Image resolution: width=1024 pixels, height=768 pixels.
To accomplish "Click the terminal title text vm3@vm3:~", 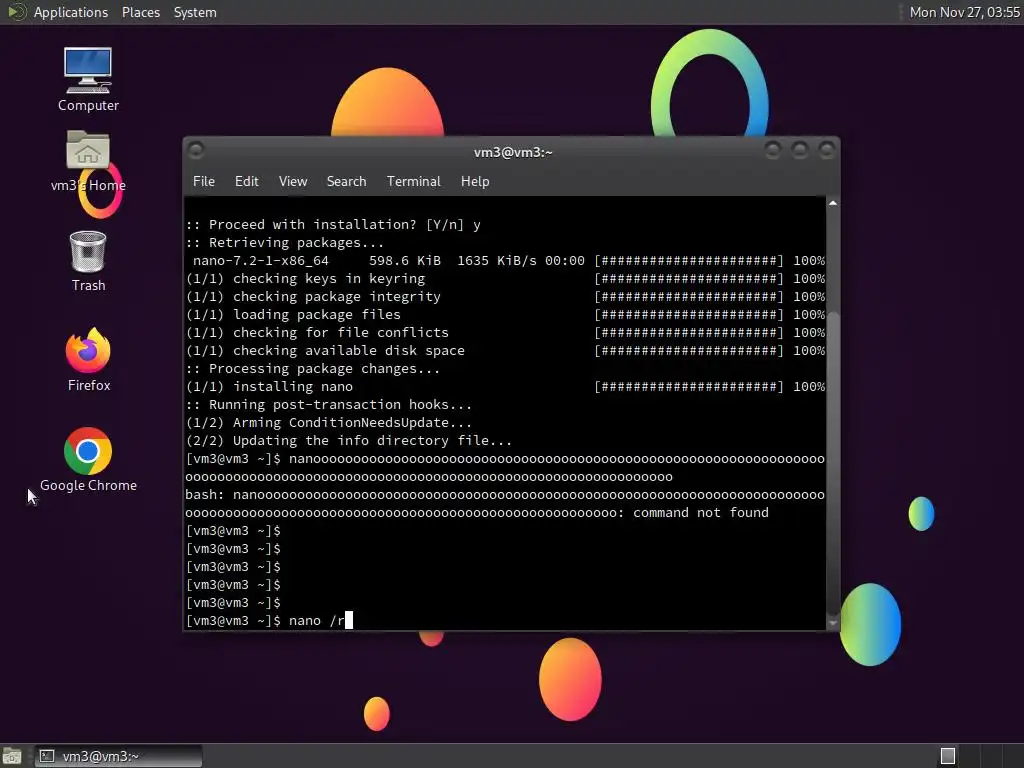I will (513, 152).
